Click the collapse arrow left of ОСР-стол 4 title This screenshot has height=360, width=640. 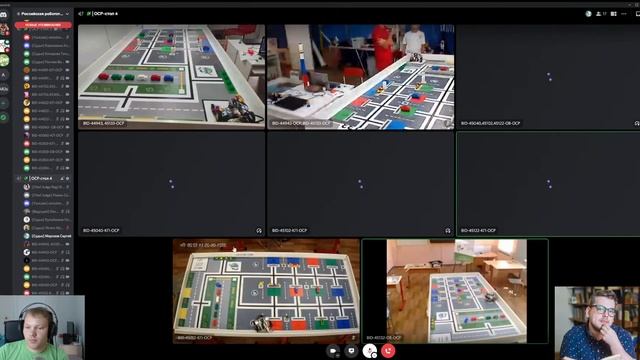coord(81,13)
